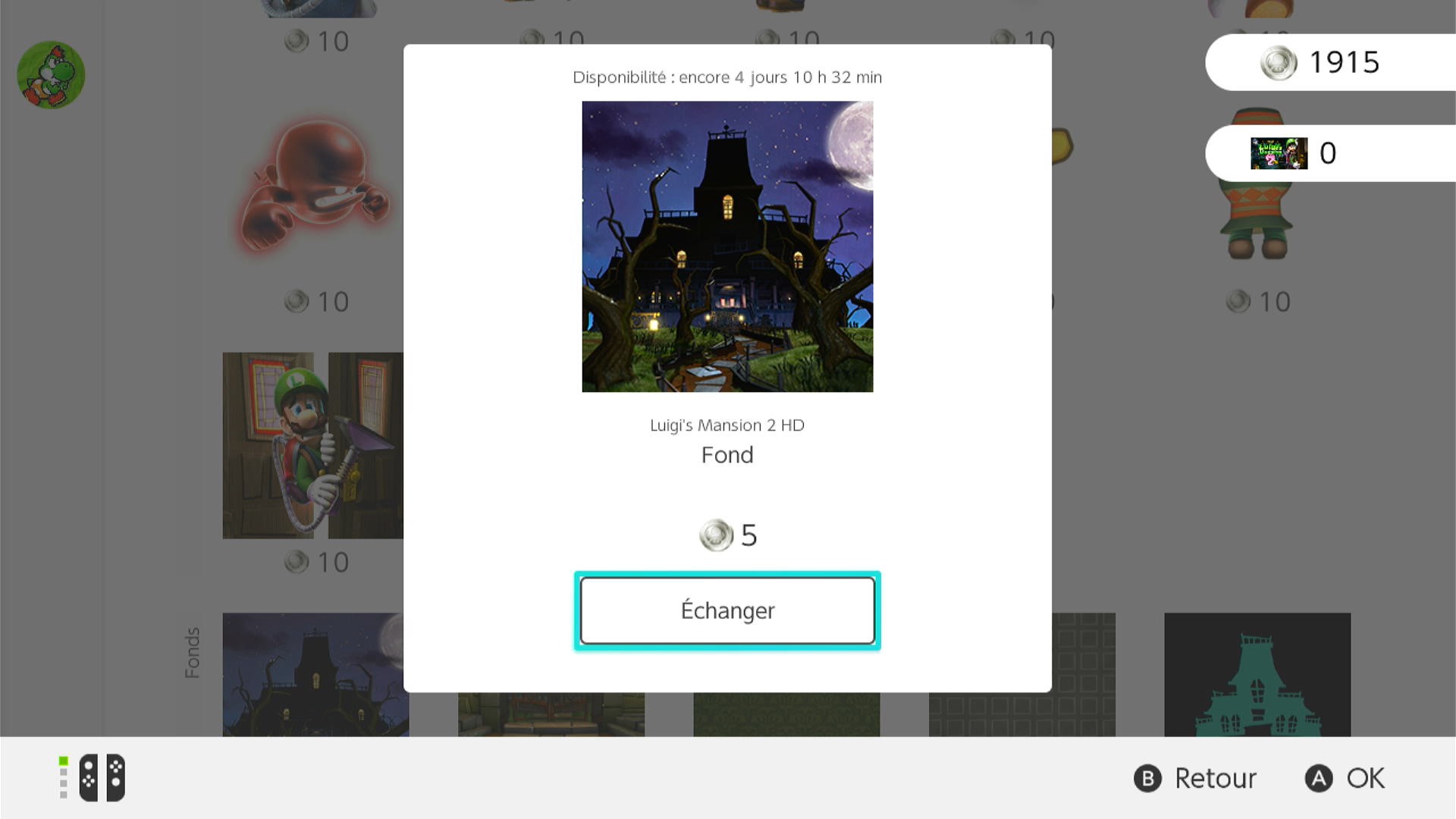Choose the teal mansion silhouette background
1456x819 pixels.
[1257, 674]
